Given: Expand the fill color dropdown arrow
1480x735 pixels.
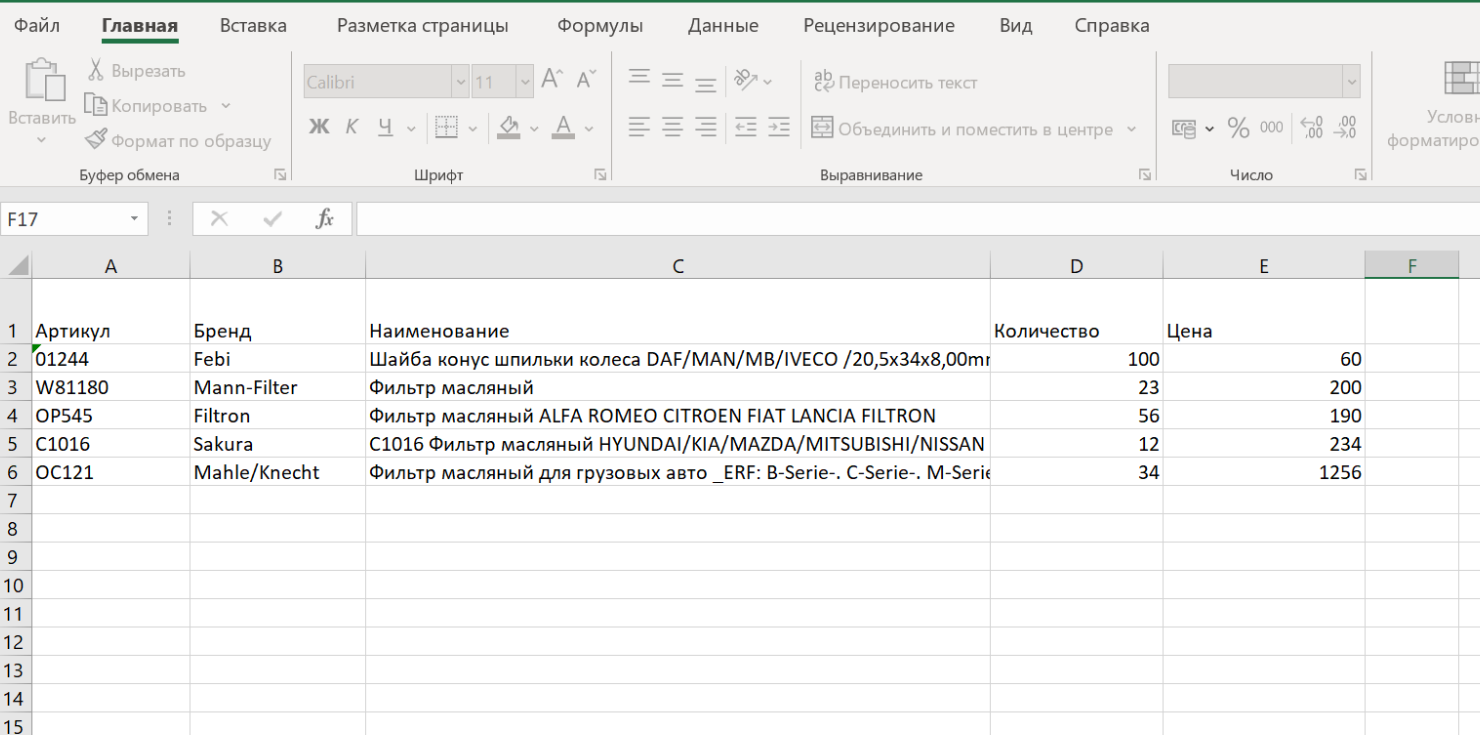Looking at the screenshot, I should coord(534,128).
